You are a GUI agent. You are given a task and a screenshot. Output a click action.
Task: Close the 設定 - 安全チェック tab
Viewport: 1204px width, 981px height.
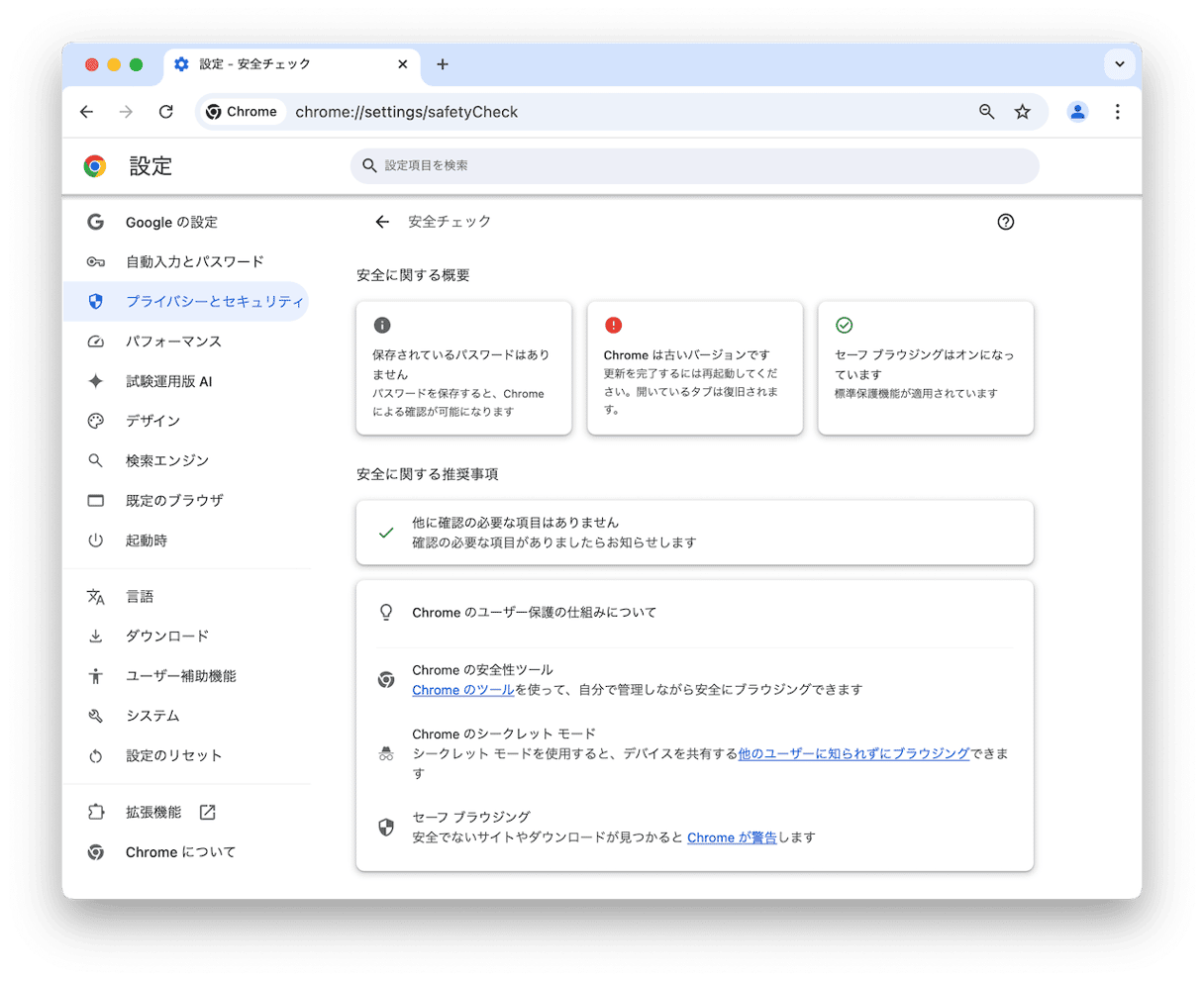click(402, 64)
